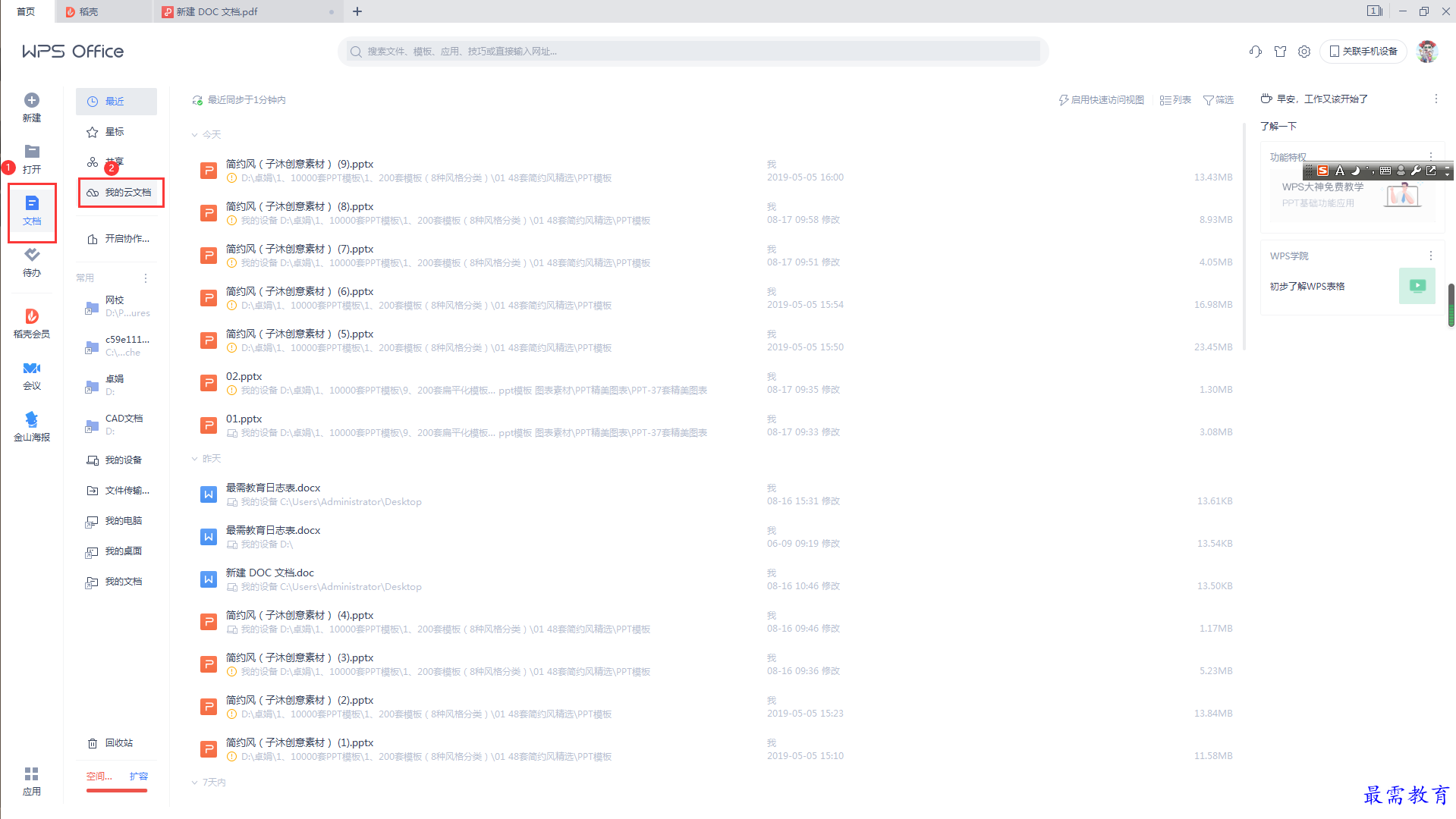Click the 新建 plus icon in sidebar

click(32, 100)
